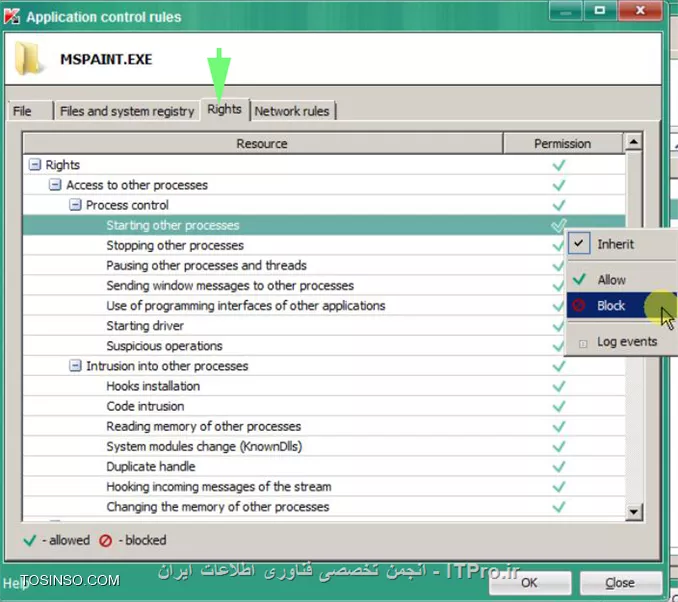Collapse Access to other processes node
This screenshot has width=678, height=602.
[x=54, y=185]
